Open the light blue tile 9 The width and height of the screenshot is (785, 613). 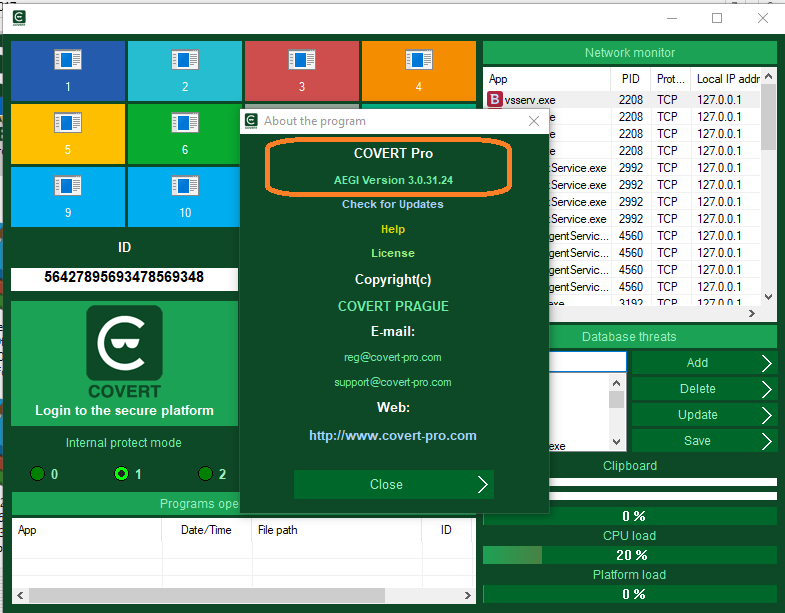click(68, 197)
